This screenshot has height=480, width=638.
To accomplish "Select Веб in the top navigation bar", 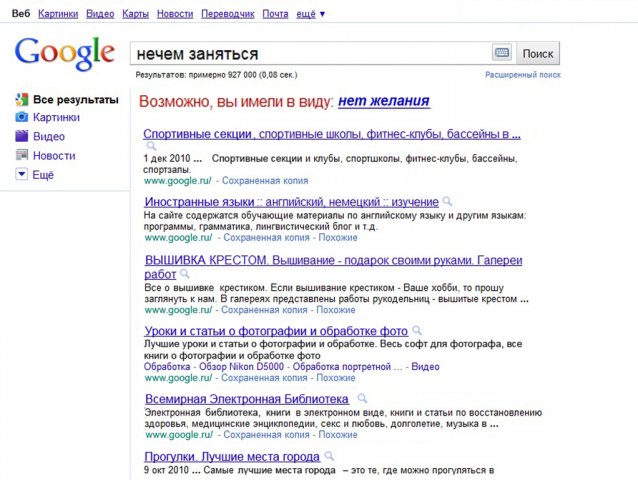I will pos(21,14).
